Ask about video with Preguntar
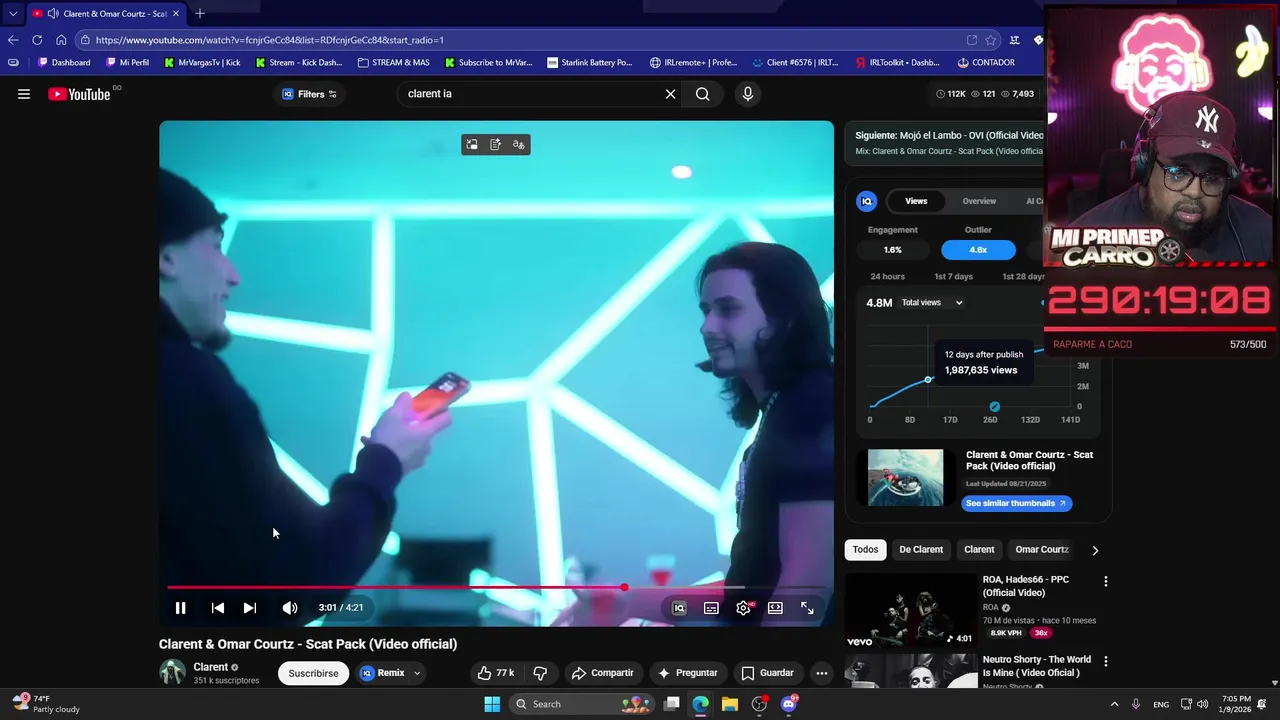Viewport: 1280px width, 720px height. (687, 673)
